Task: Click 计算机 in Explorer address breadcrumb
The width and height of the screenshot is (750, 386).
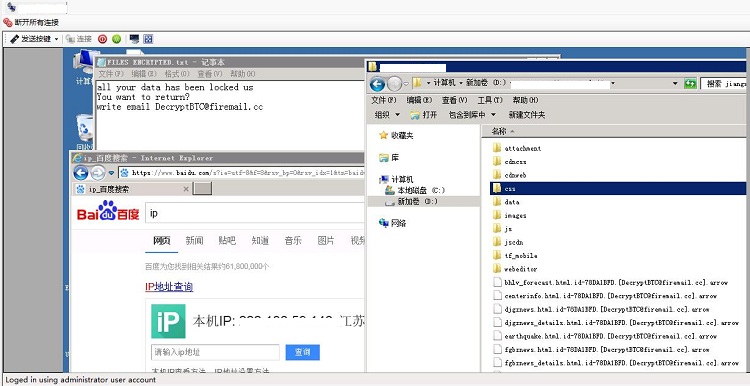Action: 446,83
